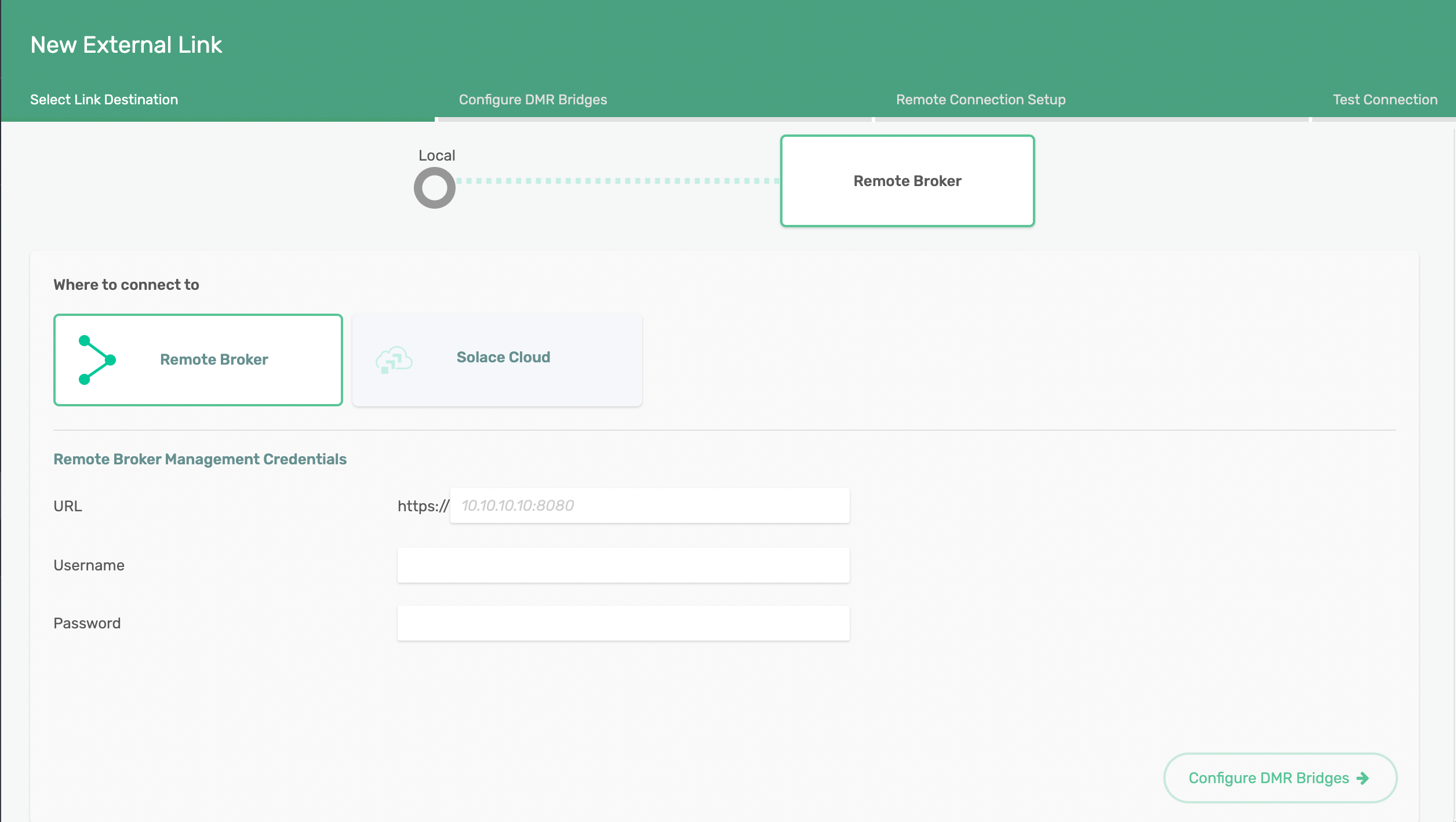
Task: Click the Username input field
Action: 623,565
